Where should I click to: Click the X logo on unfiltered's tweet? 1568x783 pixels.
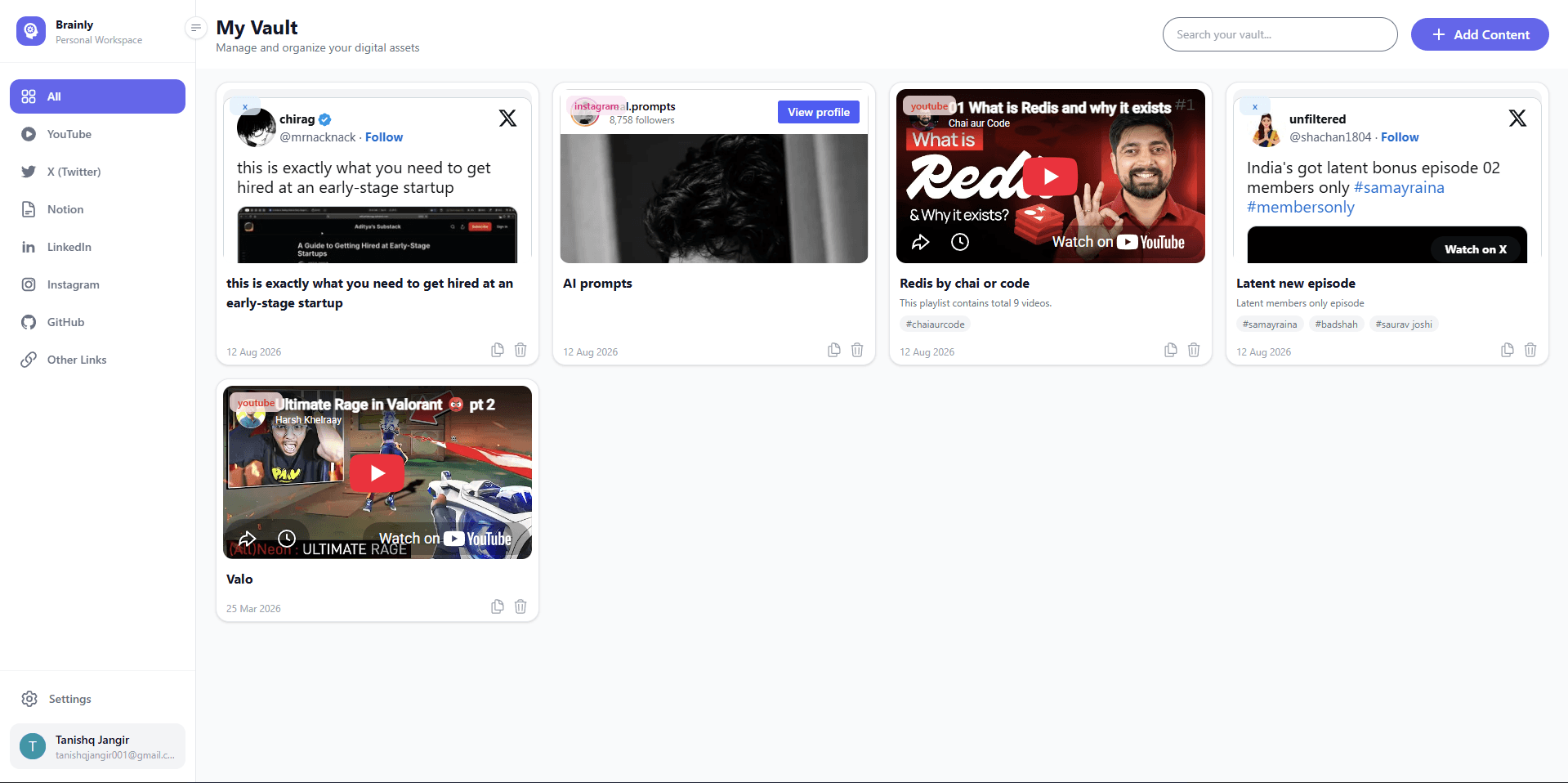[x=1517, y=119]
